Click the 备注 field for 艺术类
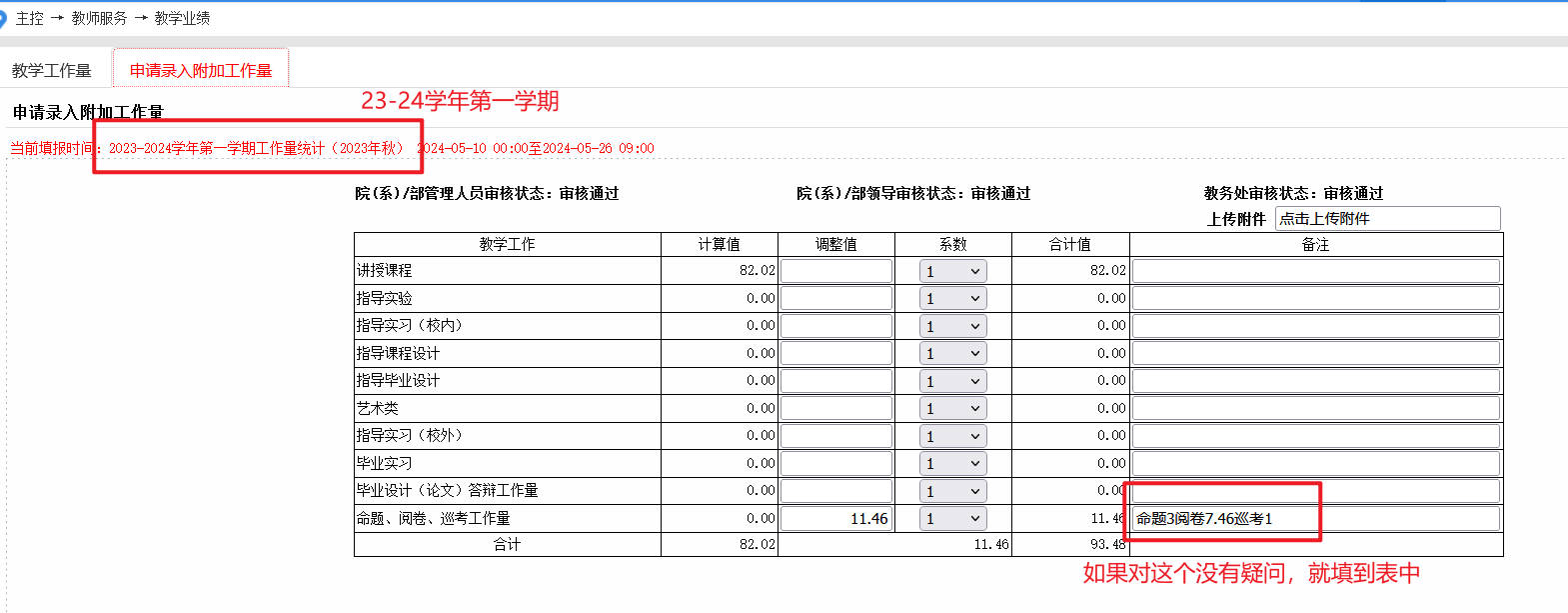 pos(1316,408)
